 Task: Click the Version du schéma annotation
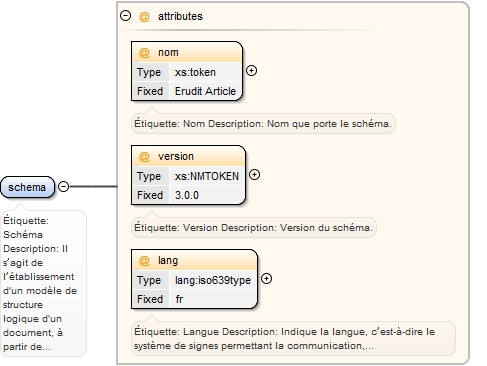tap(254, 228)
